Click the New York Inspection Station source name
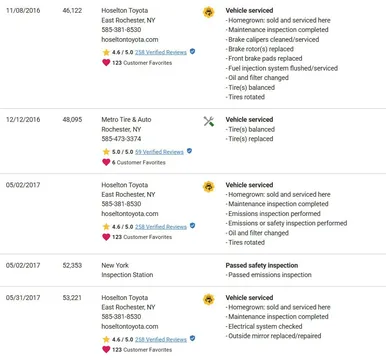386x360 pixels. point(127,270)
